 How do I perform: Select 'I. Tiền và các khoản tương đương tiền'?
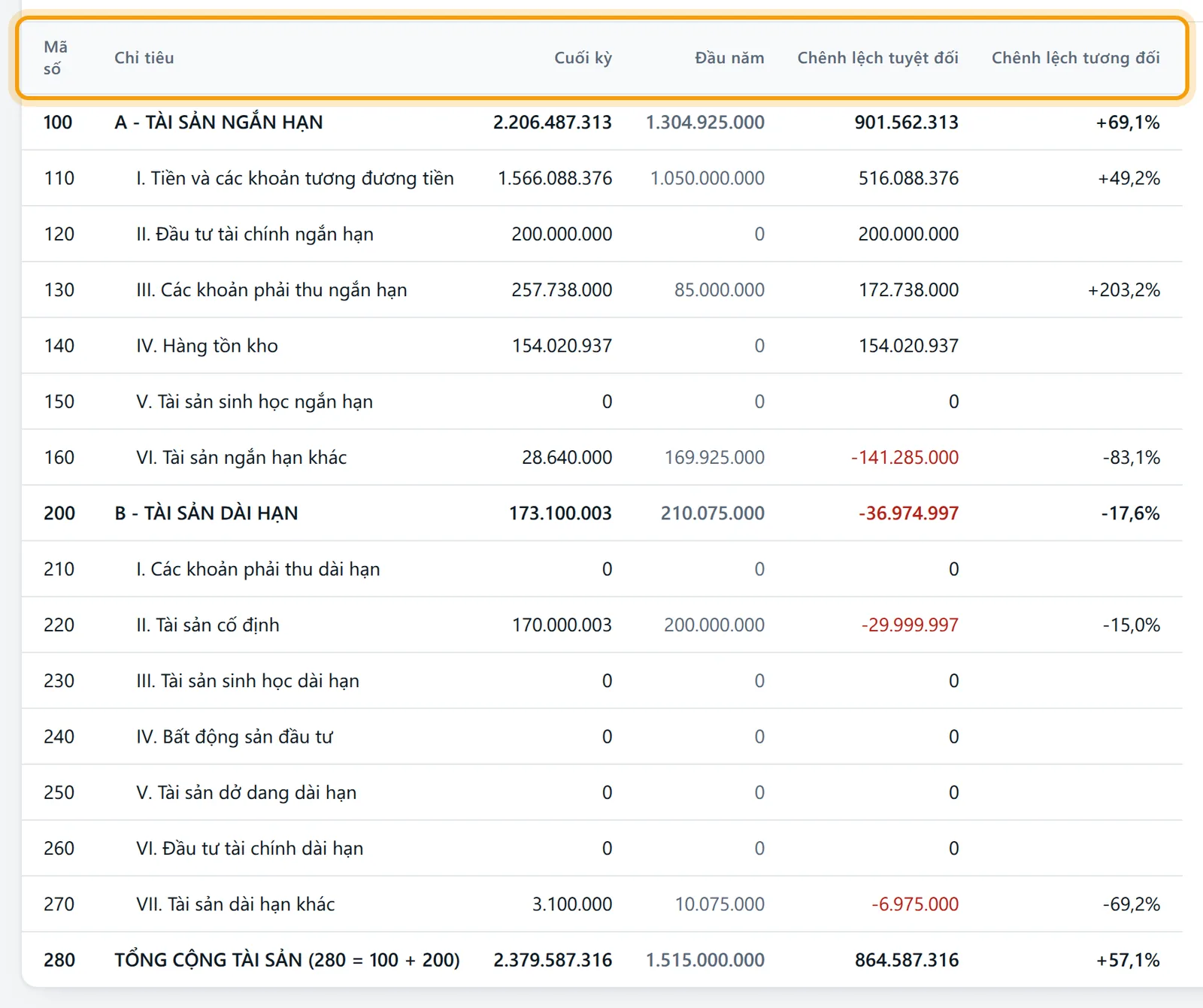[295, 178]
